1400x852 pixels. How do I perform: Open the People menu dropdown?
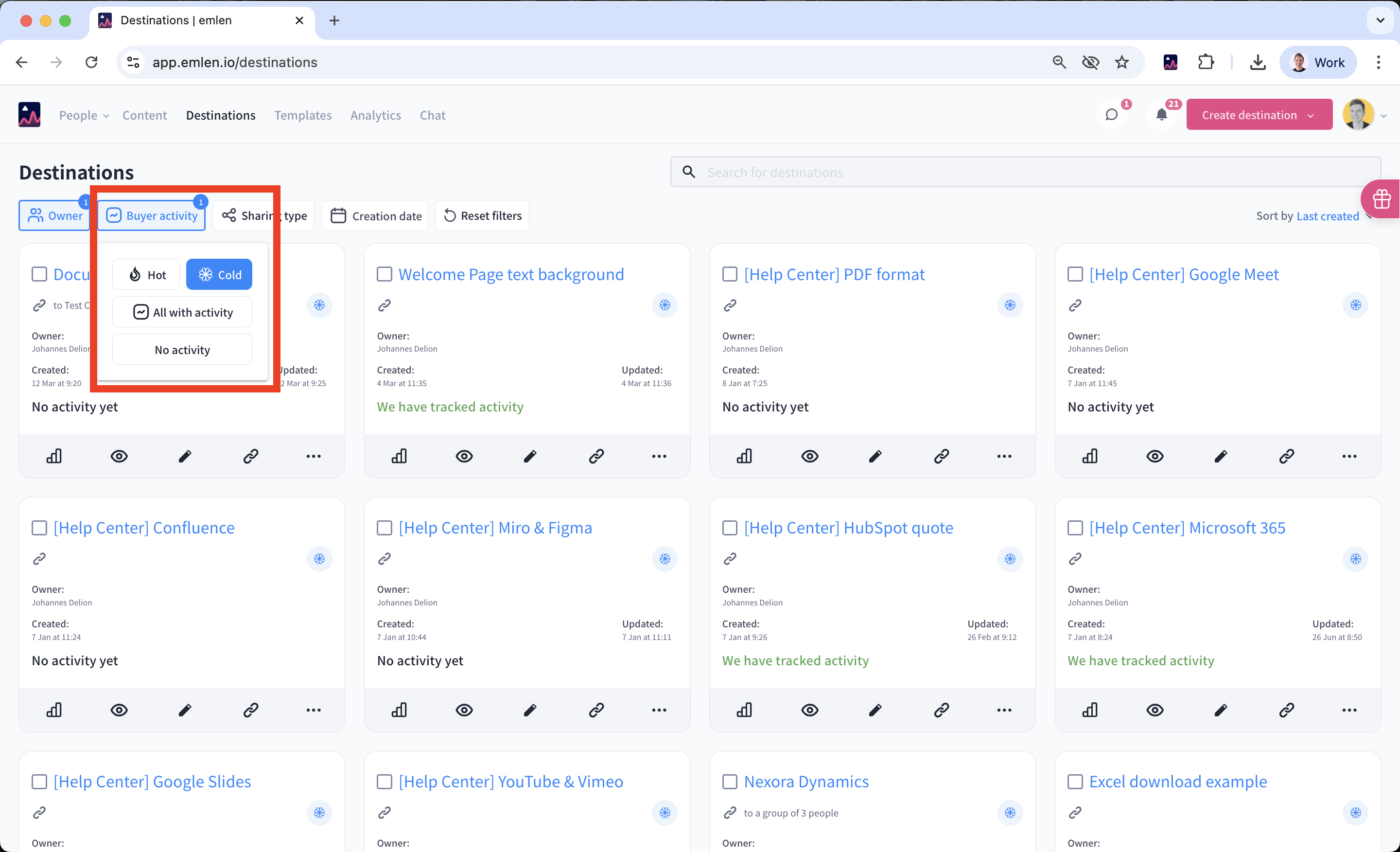click(84, 115)
